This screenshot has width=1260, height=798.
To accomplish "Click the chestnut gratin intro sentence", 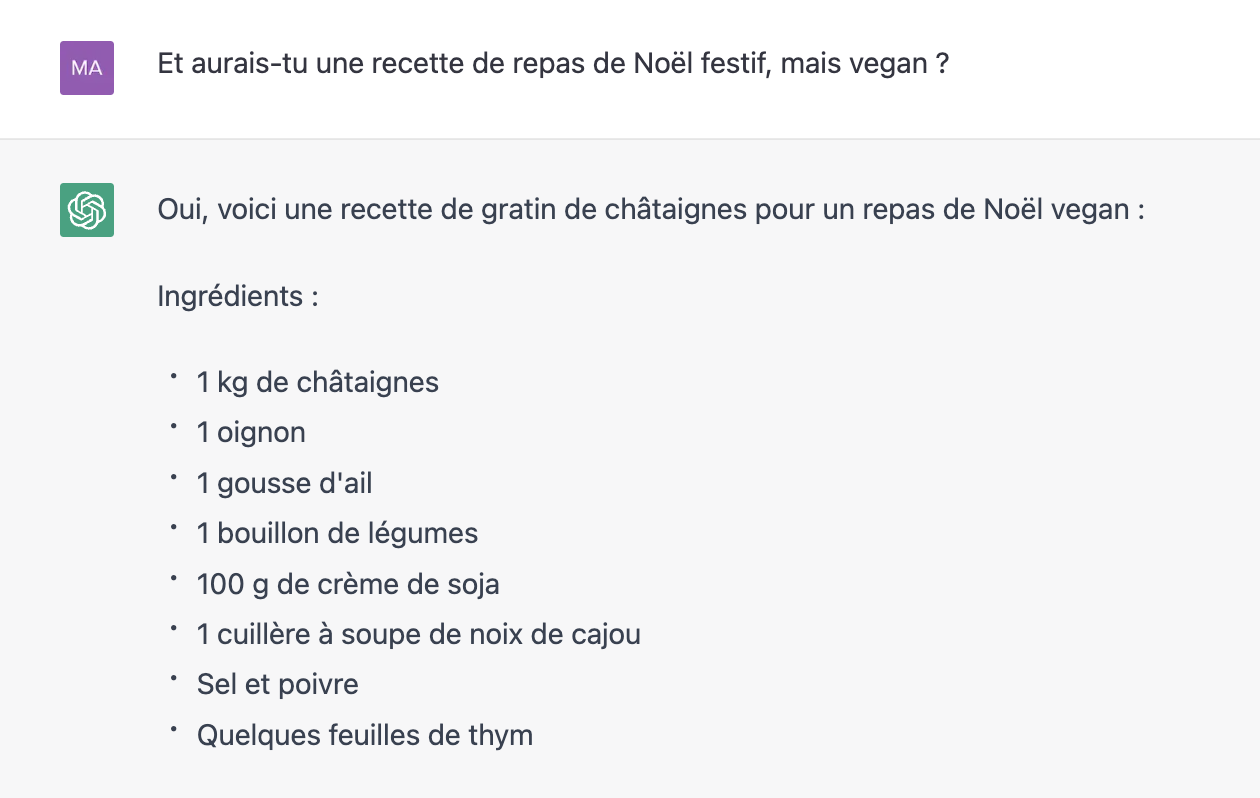I will (x=651, y=211).
